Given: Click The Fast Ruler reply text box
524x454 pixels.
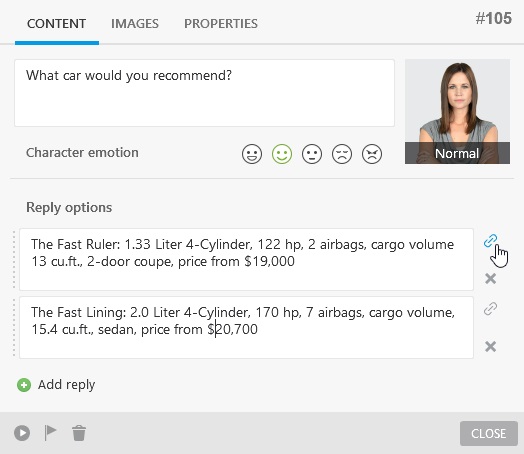Looking at the screenshot, I should [x=246, y=260].
